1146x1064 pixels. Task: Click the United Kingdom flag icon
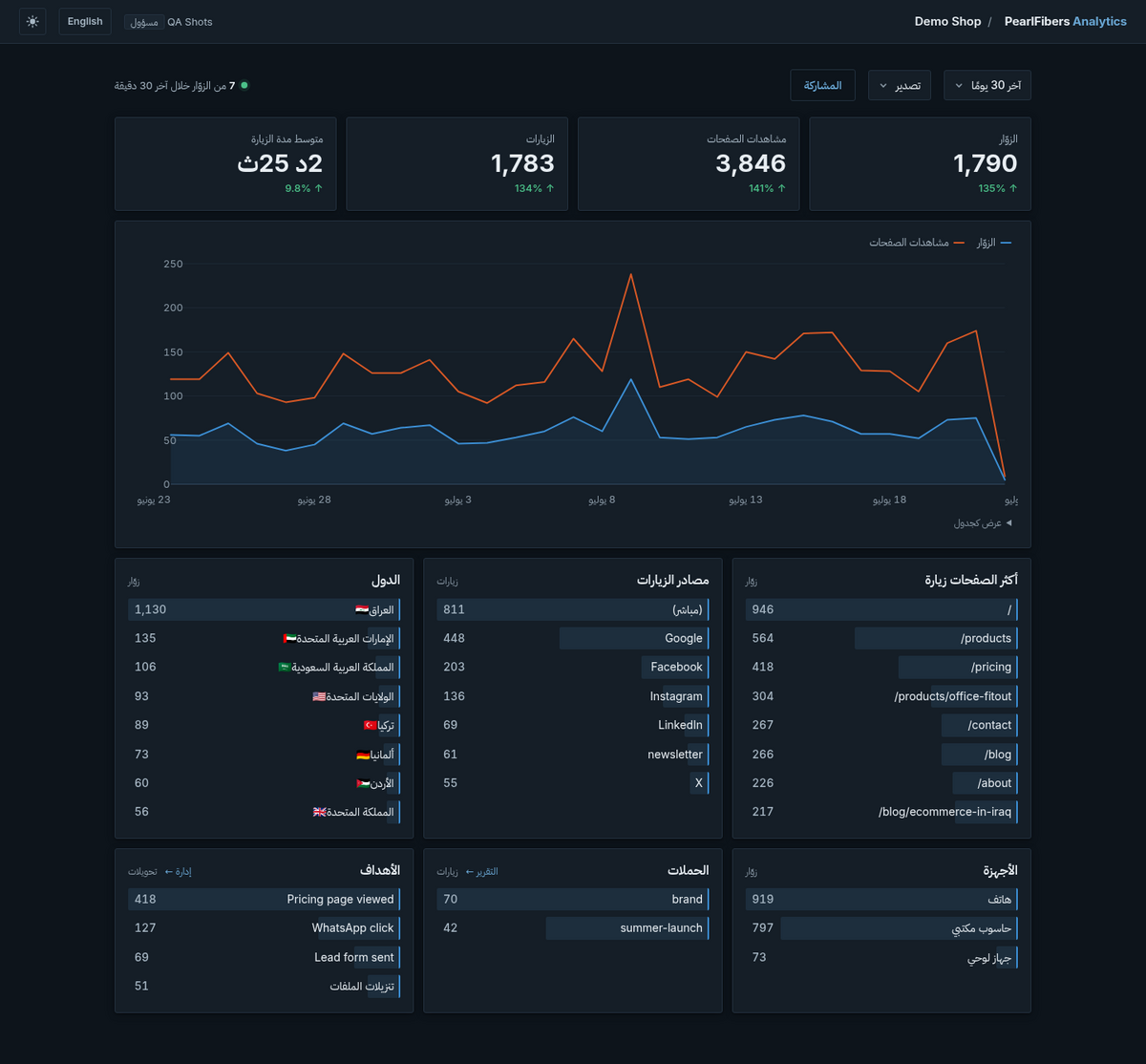click(x=320, y=812)
